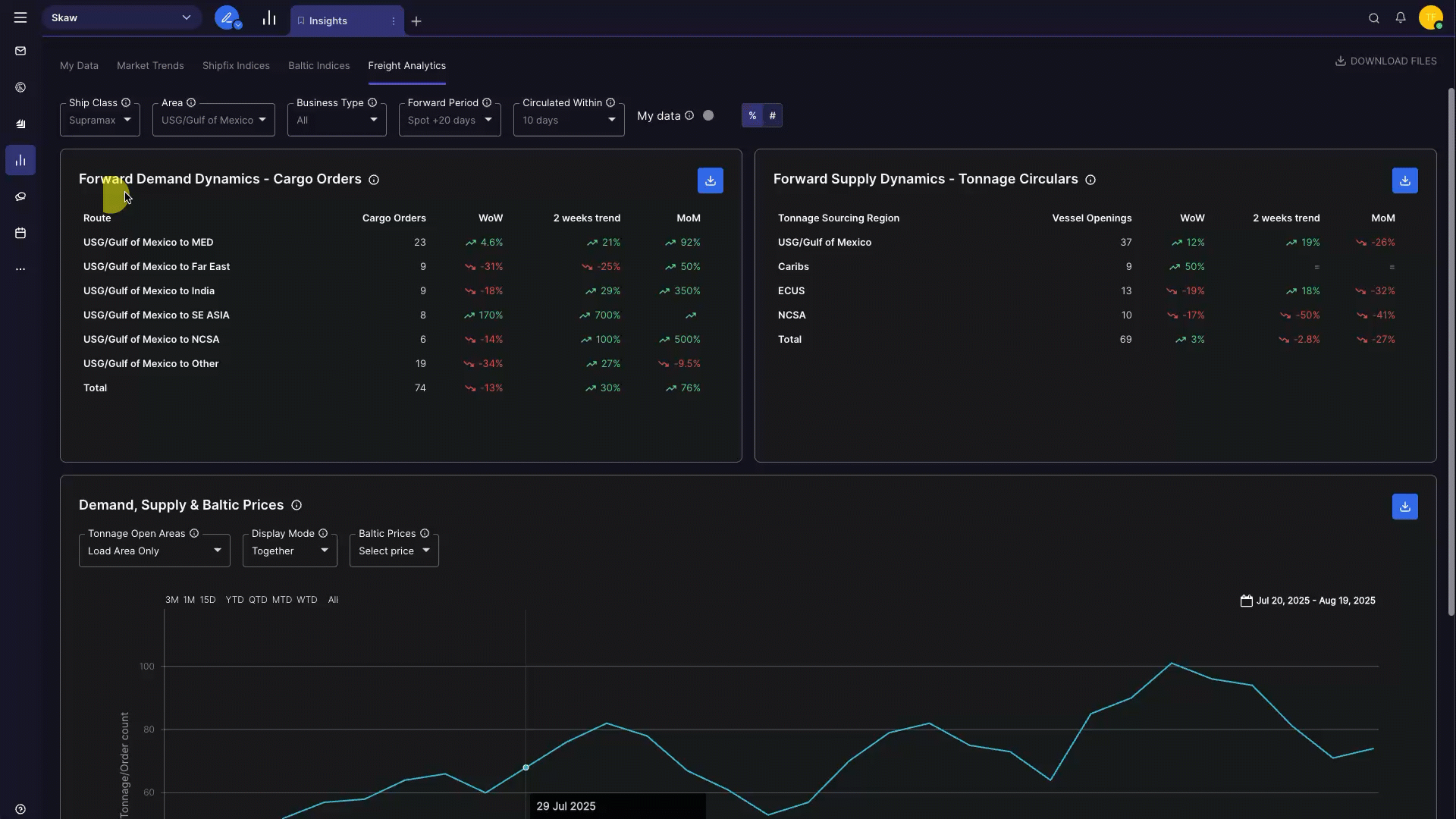The height and width of the screenshot is (819, 1456).
Task: Open the Ship Class dropdown showing Supramax
Action: coord(99,119)
